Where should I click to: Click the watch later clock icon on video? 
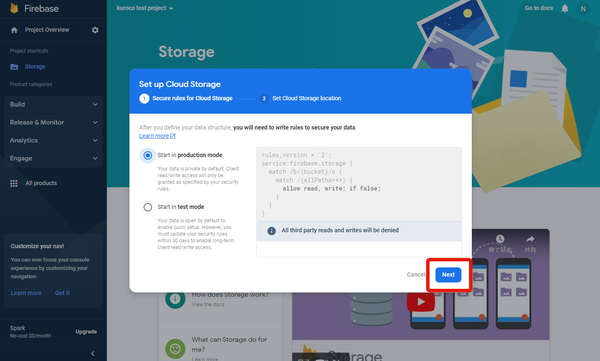[x=500, y=239]
